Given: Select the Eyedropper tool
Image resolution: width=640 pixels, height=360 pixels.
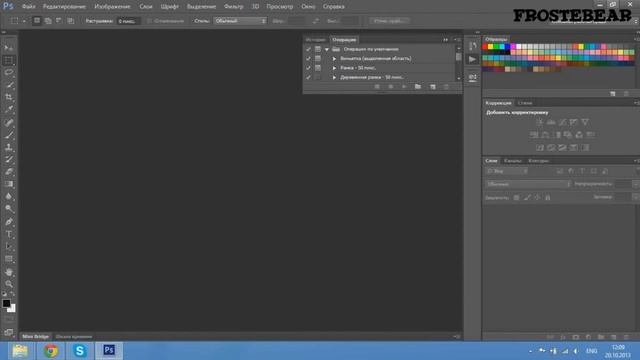Looking at the screenshot, I should click(9, 109).
